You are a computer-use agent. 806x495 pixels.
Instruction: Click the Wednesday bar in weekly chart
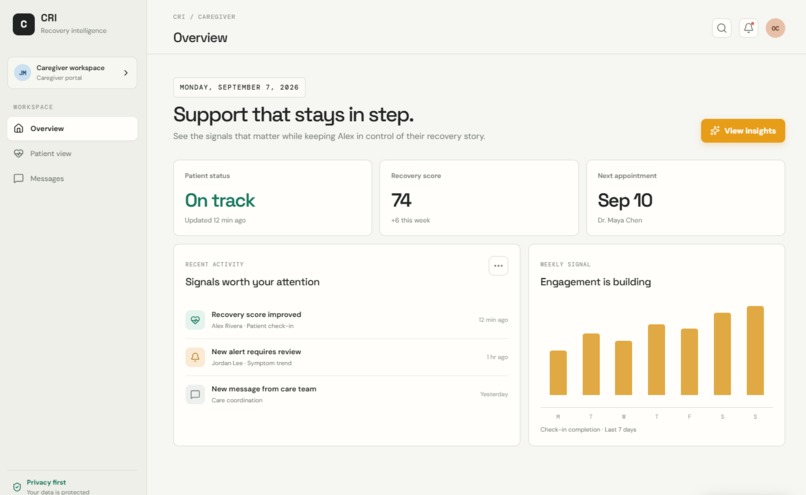624,368
